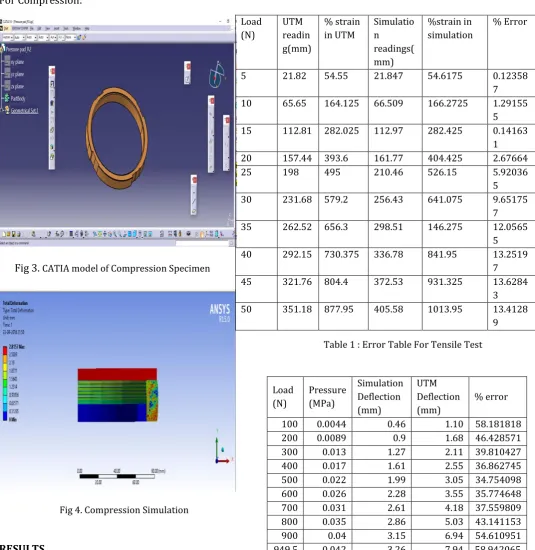Click the cell value '2.67664'

pos(510,158)
